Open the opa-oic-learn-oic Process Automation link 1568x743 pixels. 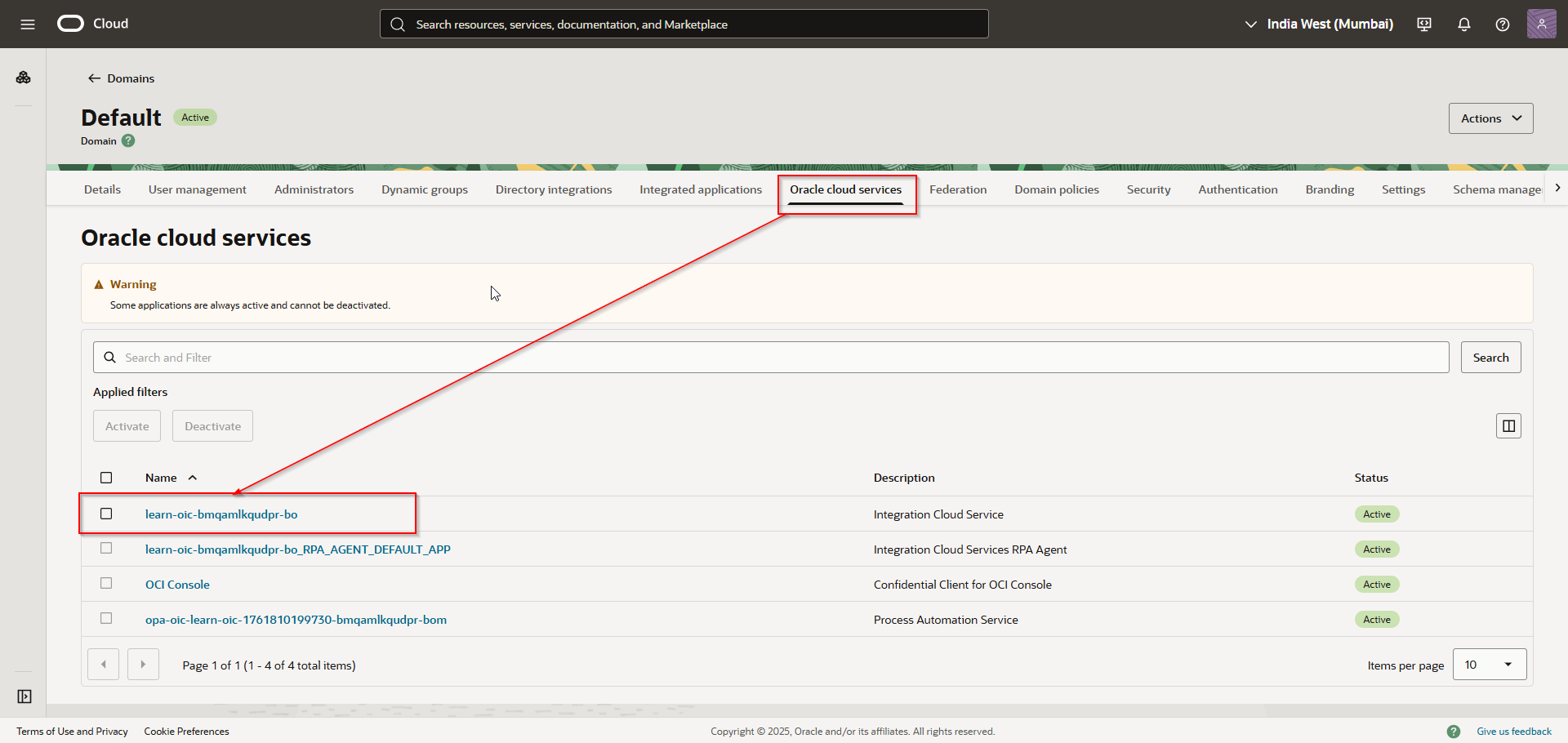tap(296, 620)
